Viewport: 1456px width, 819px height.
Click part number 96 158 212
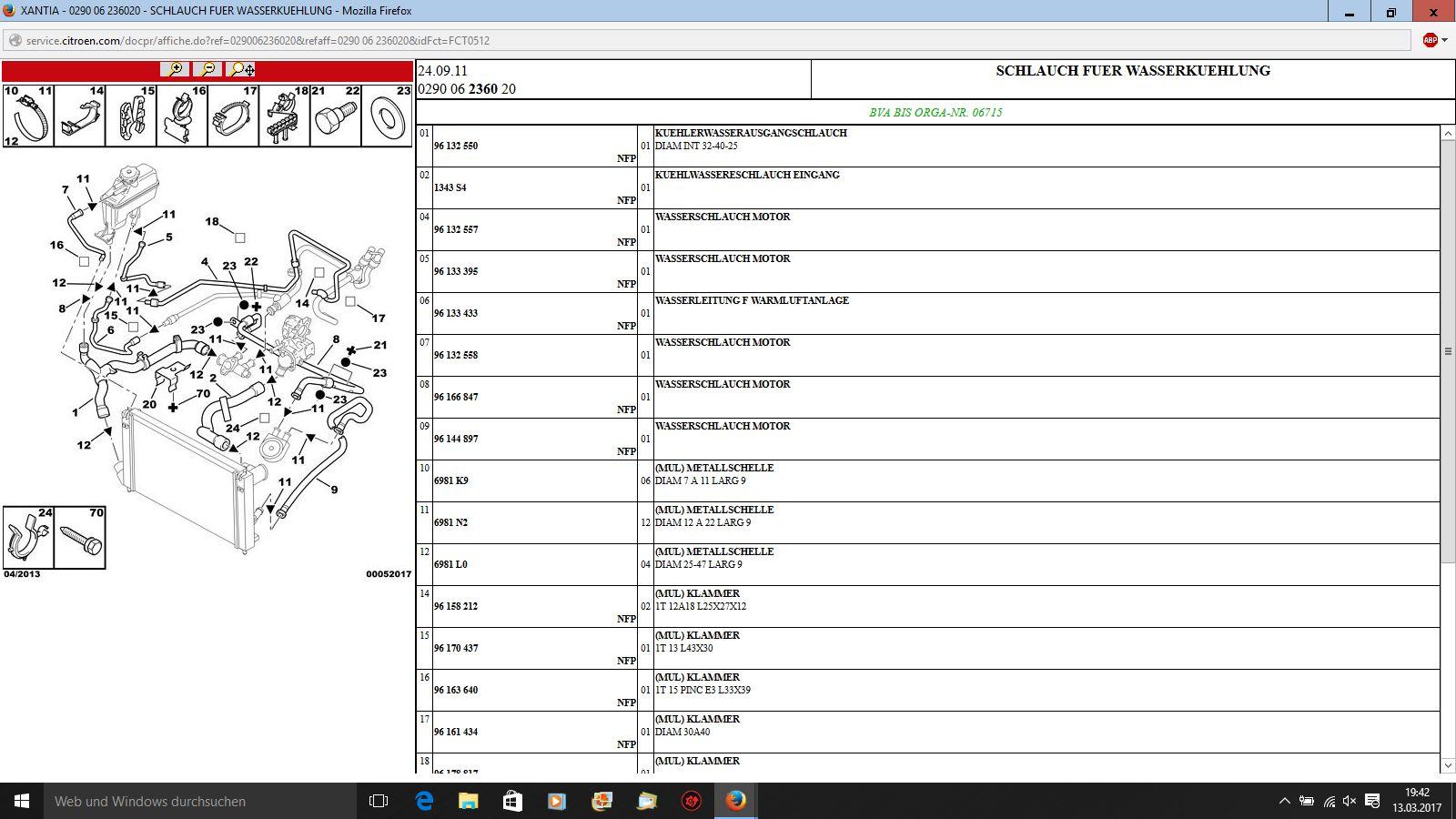click(x=455, y=606)
